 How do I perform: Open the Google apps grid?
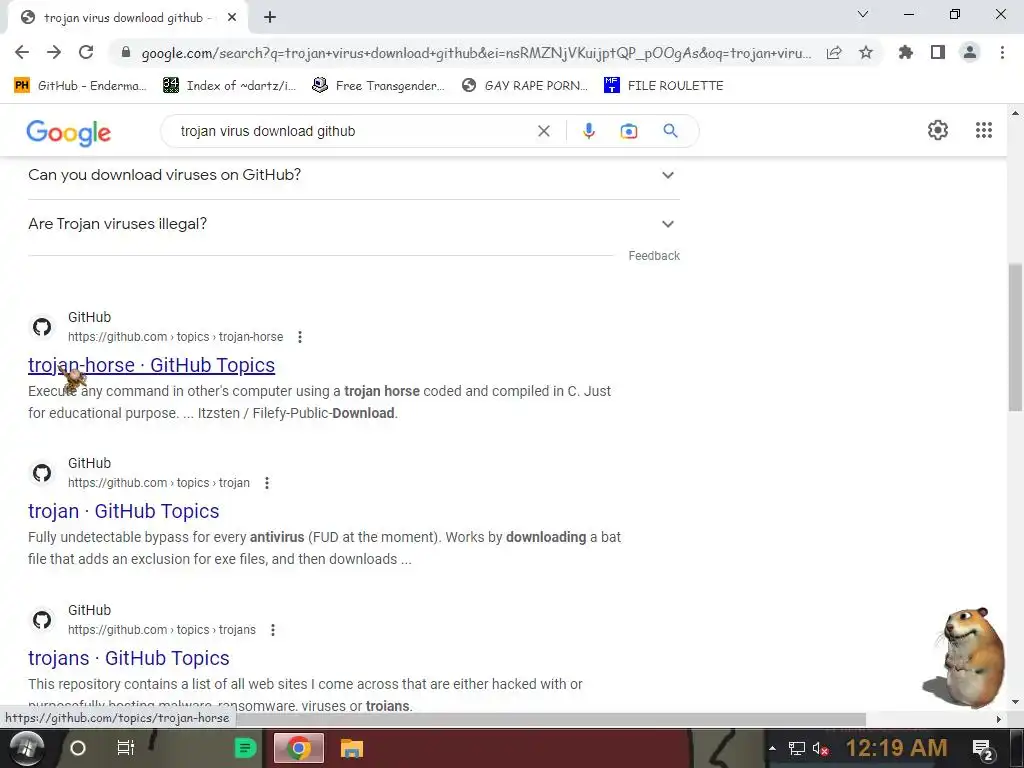(984, 130)
